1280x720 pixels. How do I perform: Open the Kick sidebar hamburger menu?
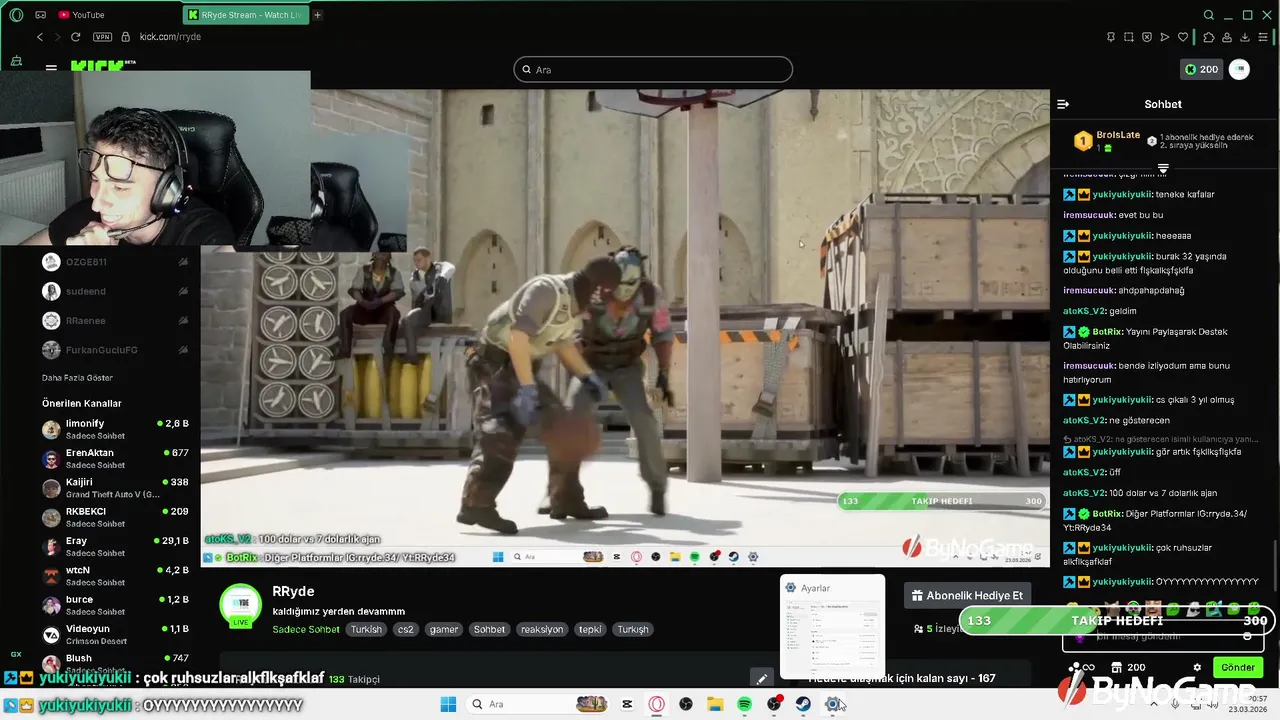coord(51,68)
